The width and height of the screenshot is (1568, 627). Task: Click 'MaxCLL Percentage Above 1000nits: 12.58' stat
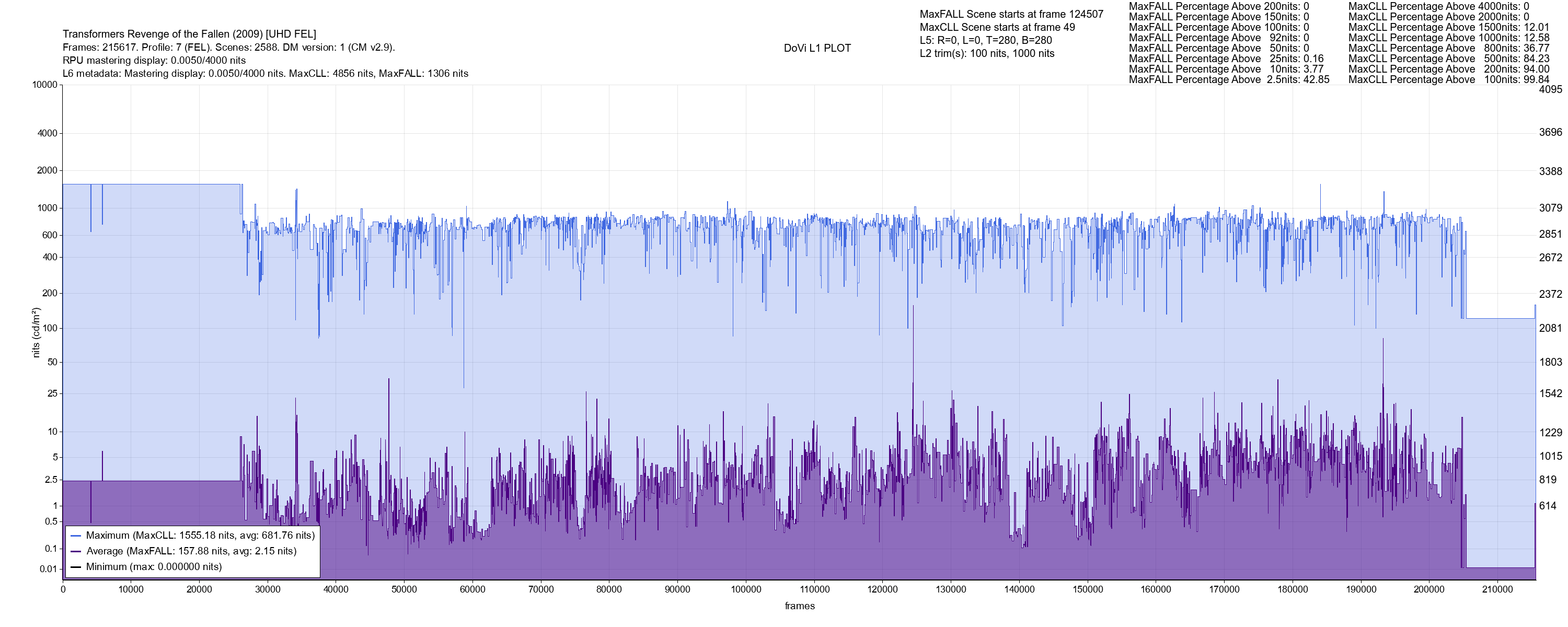point(1449,38)
